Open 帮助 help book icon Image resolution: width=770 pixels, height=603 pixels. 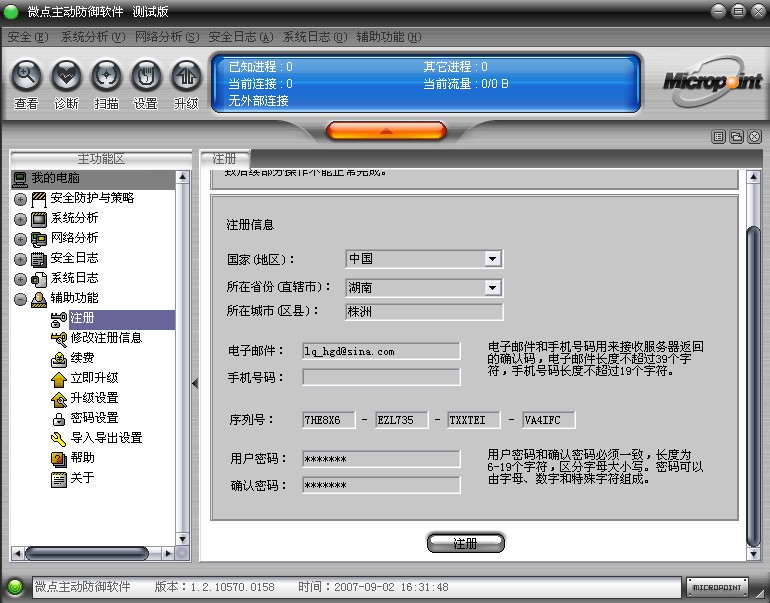(59, 459)
